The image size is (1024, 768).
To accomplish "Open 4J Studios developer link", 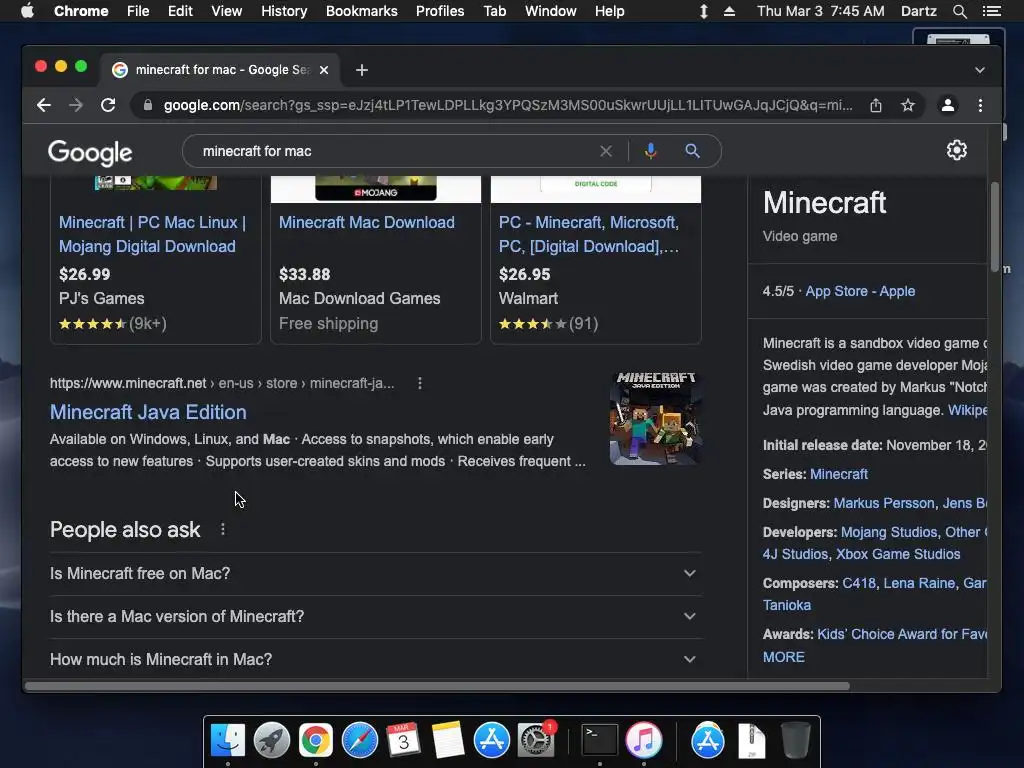I will coord(795,554).
